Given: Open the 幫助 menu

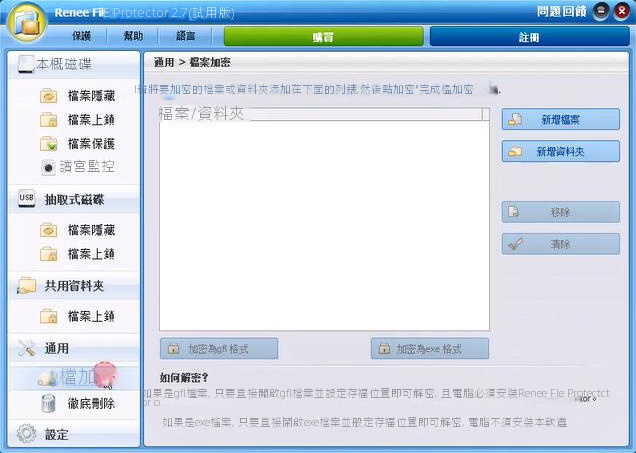Looking at the screenshot, I should (x=133, y=36).
